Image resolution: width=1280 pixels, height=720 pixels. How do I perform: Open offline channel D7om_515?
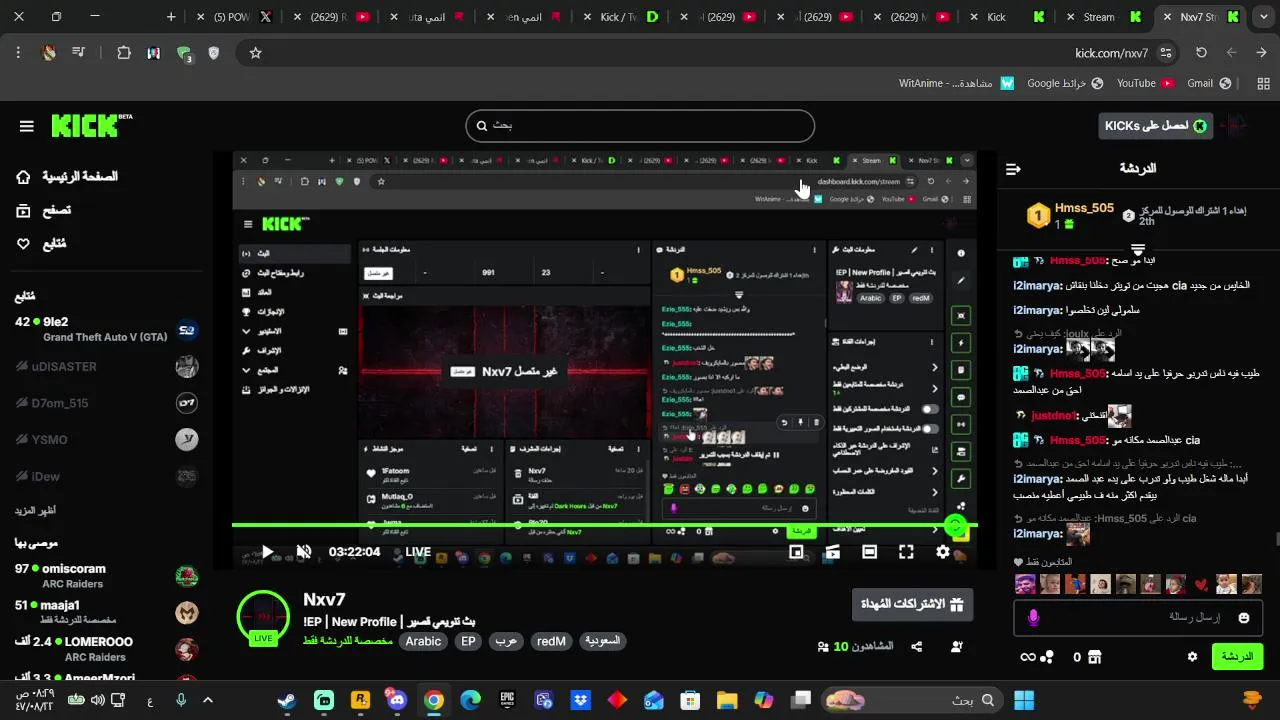107,403
